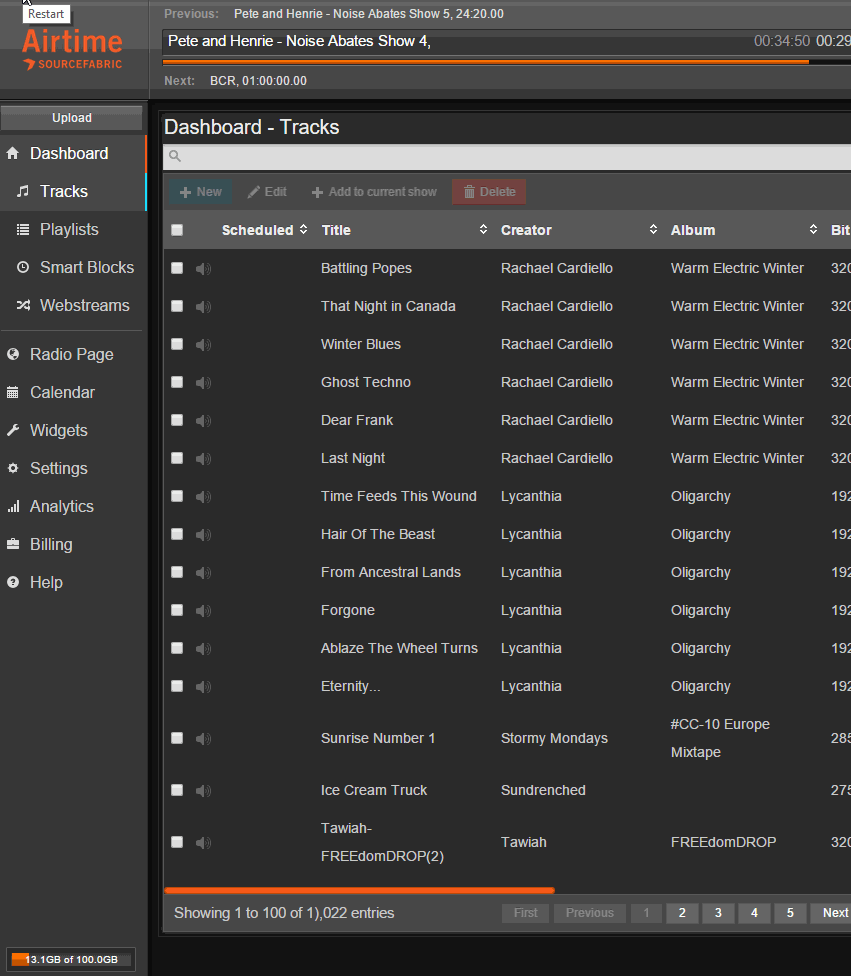Image resolution: width=851 pixels, height=976 pixels.
Task: Check the Battling Popes row checkbox
Action: click(x=177, y=268)
